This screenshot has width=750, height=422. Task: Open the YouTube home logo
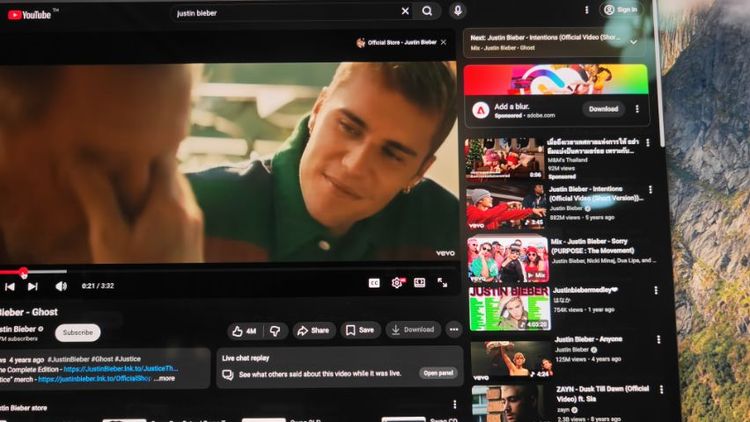[30, 15]
